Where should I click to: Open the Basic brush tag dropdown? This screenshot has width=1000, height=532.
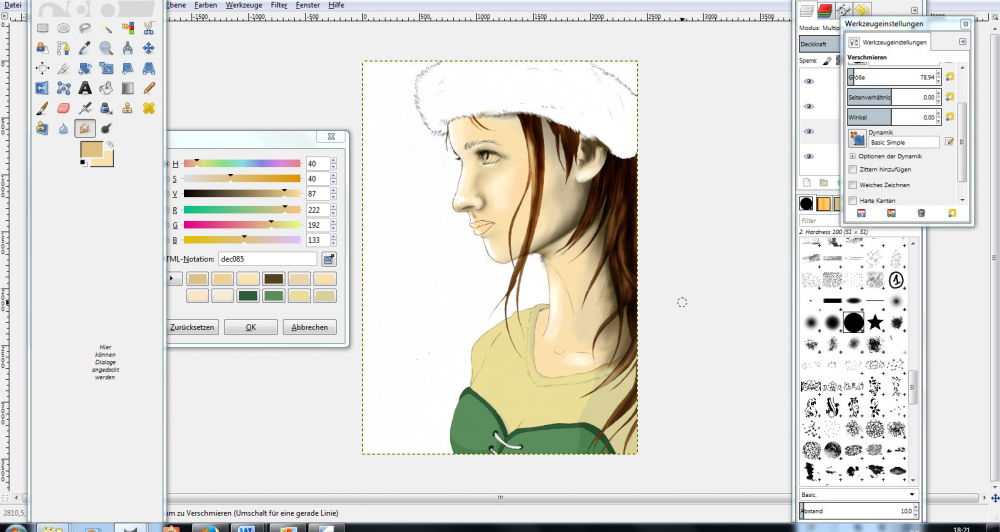click(858, 494)
